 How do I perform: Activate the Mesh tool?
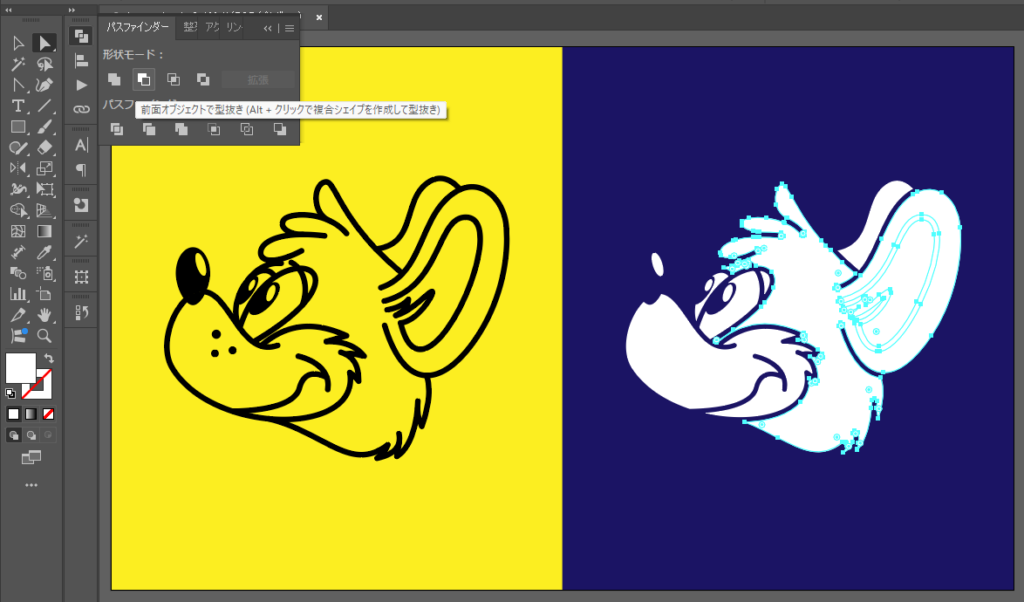[x=18, y=231]
